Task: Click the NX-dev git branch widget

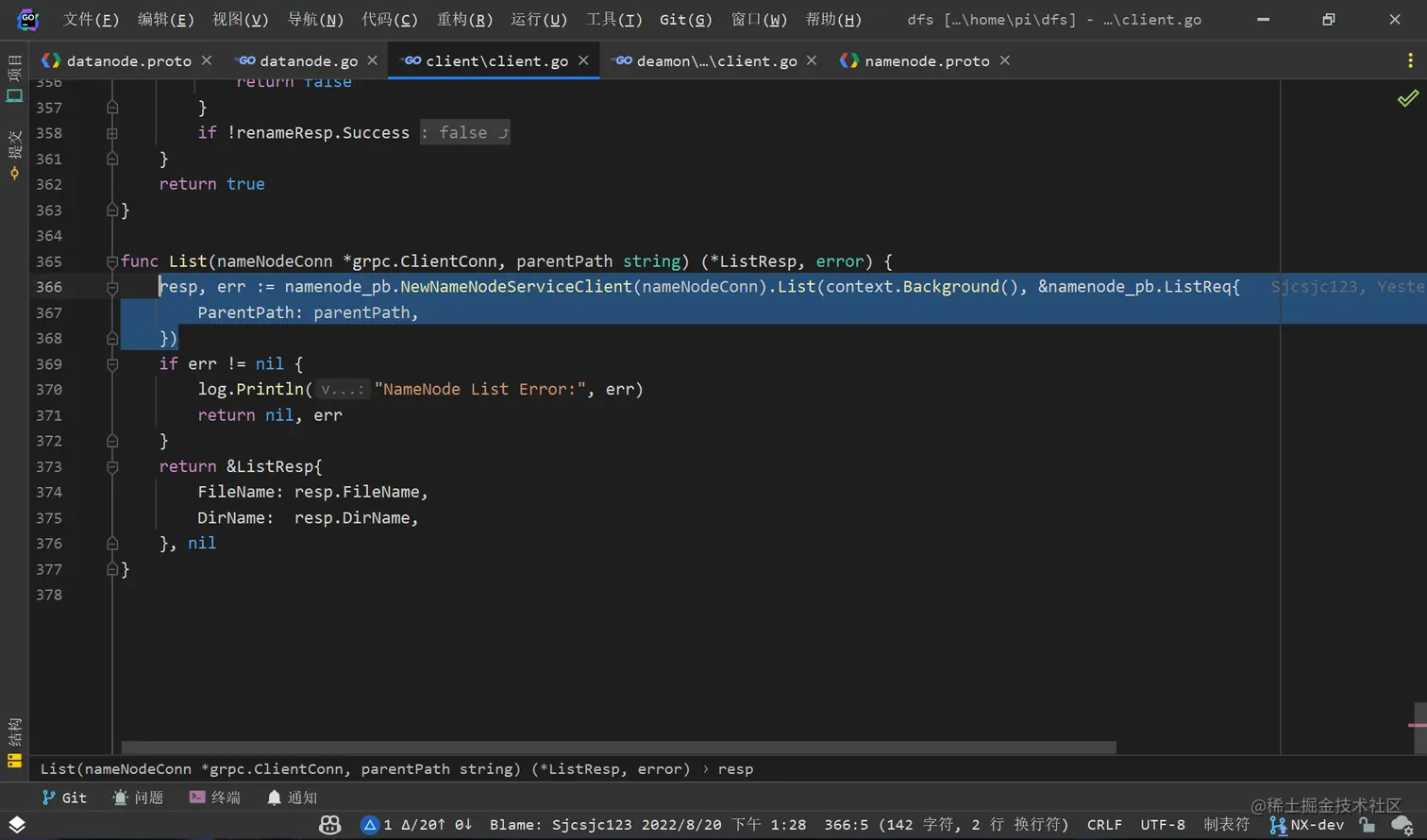Action: [x=1307, y=825]
